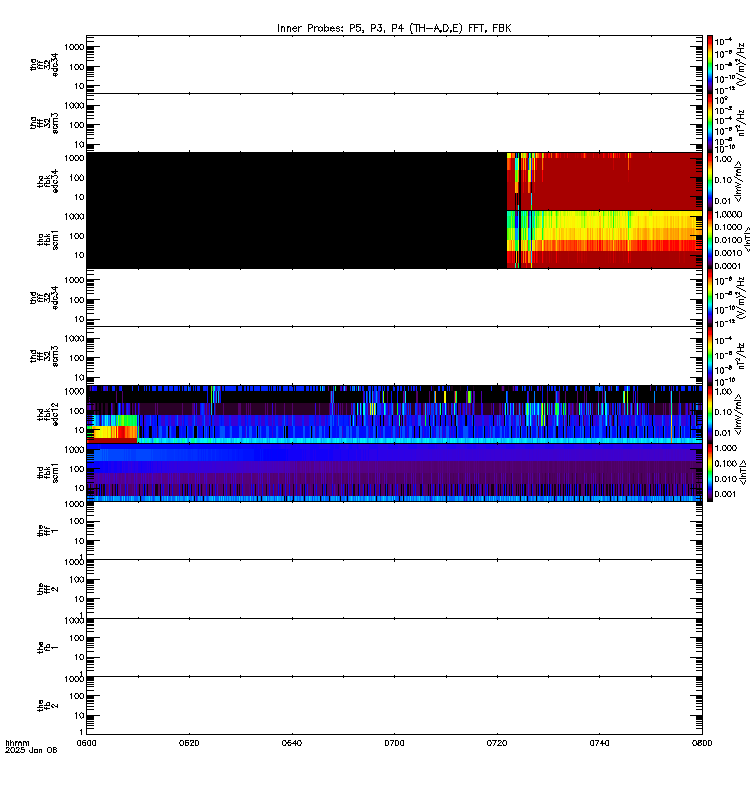
Task: Click the 0600 time axis label
Action: click(x=86, y=743)
